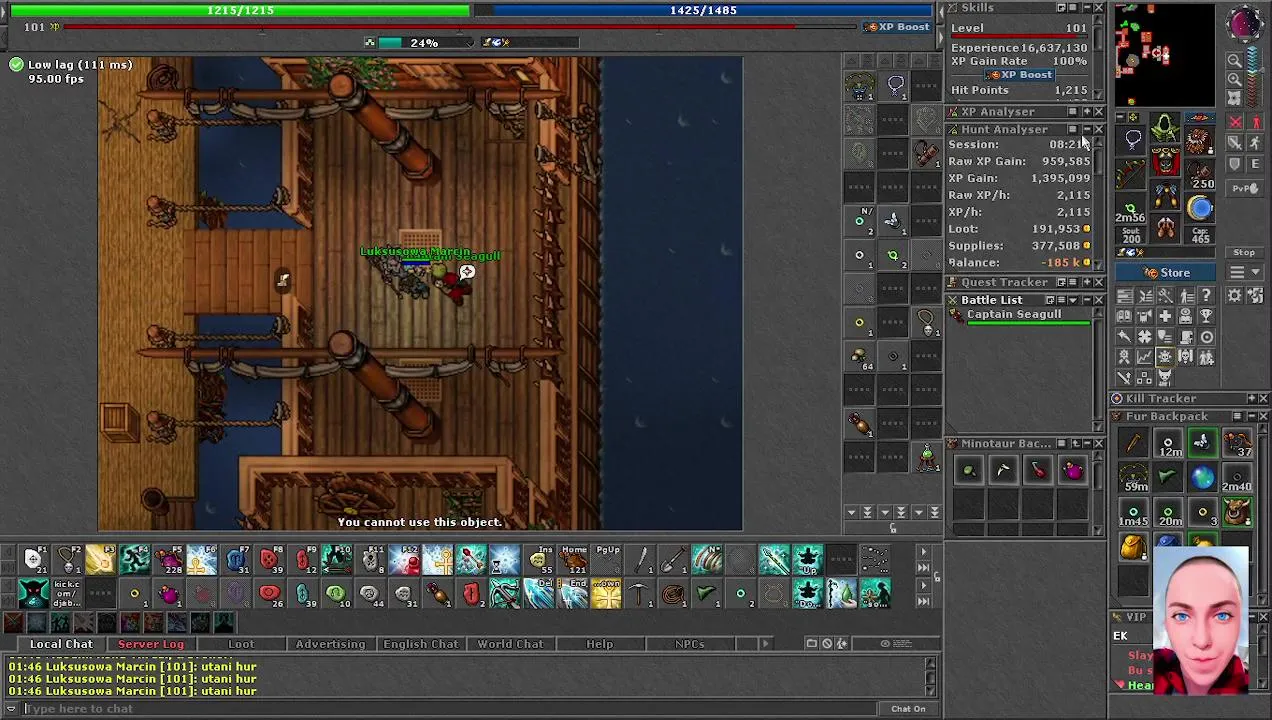Zoom out the minimap

[x=1235, y=61]
